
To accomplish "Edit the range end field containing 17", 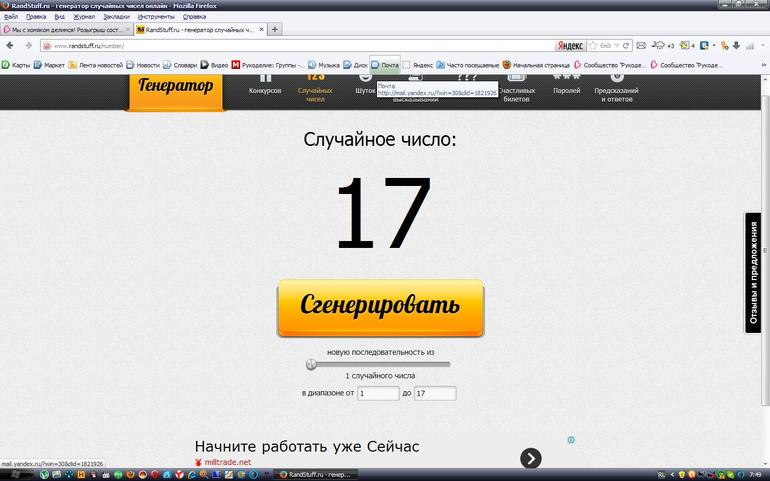I will [x=435, y=394].
